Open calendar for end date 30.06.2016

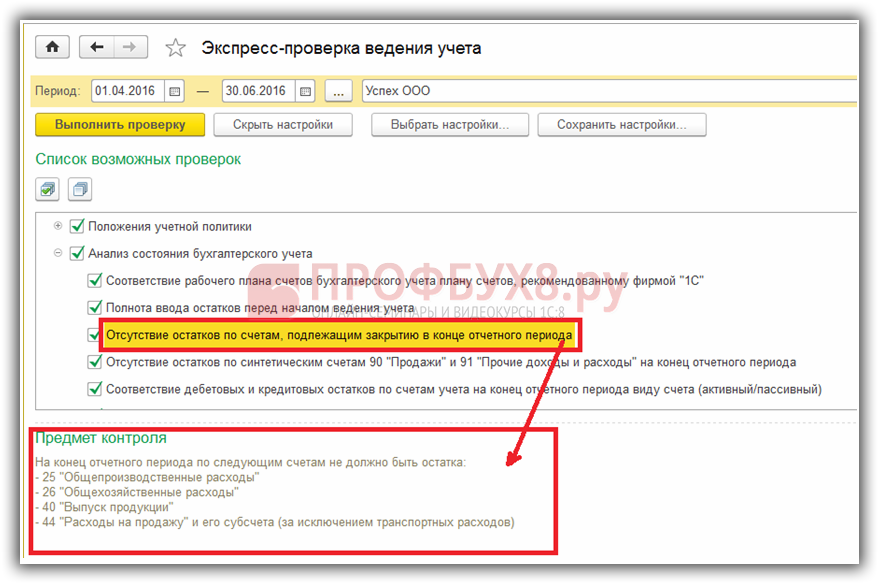pyautogui.click(x=305, y=91)
